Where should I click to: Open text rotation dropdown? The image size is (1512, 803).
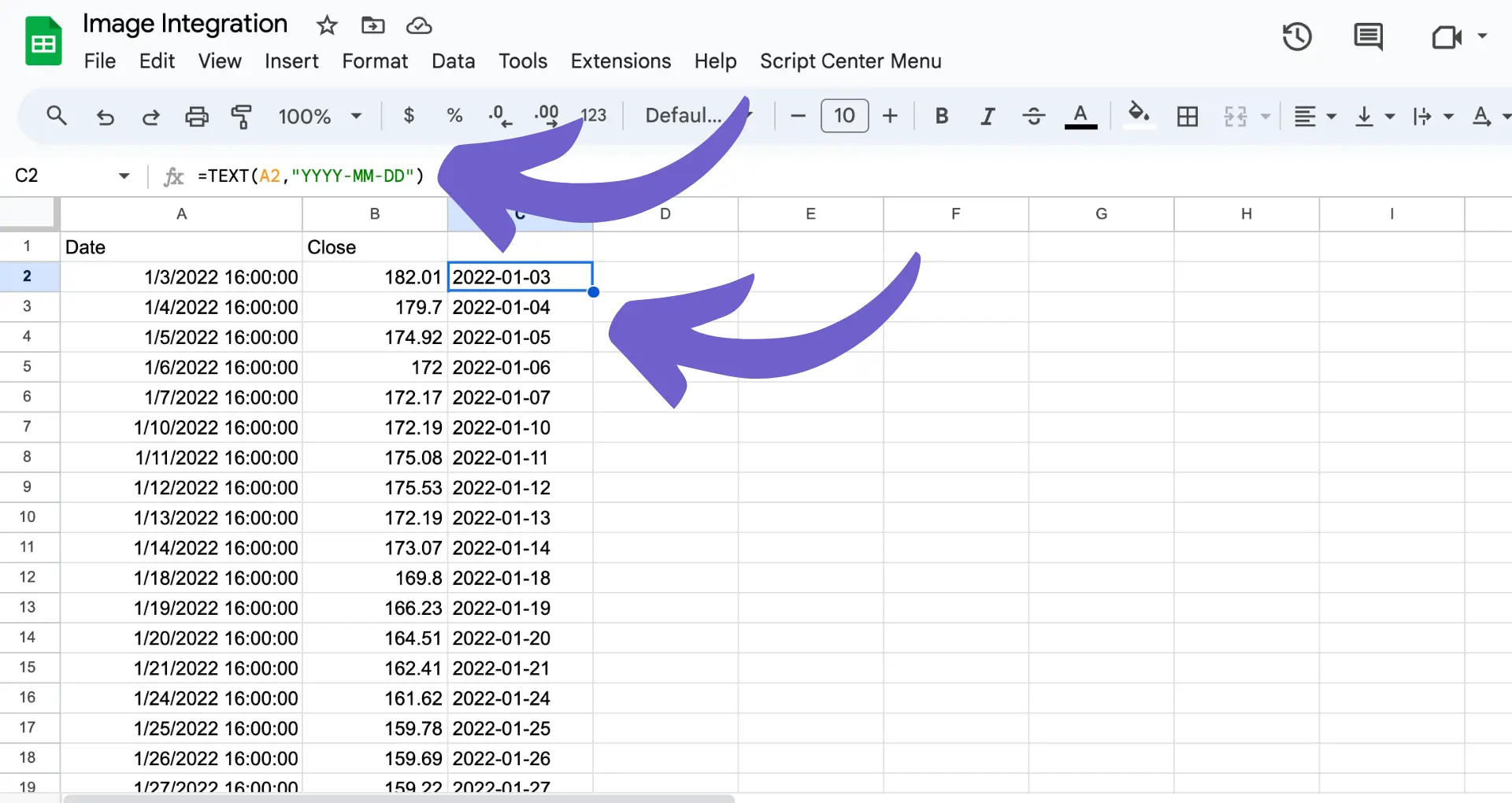click(x=1491, y=117)
